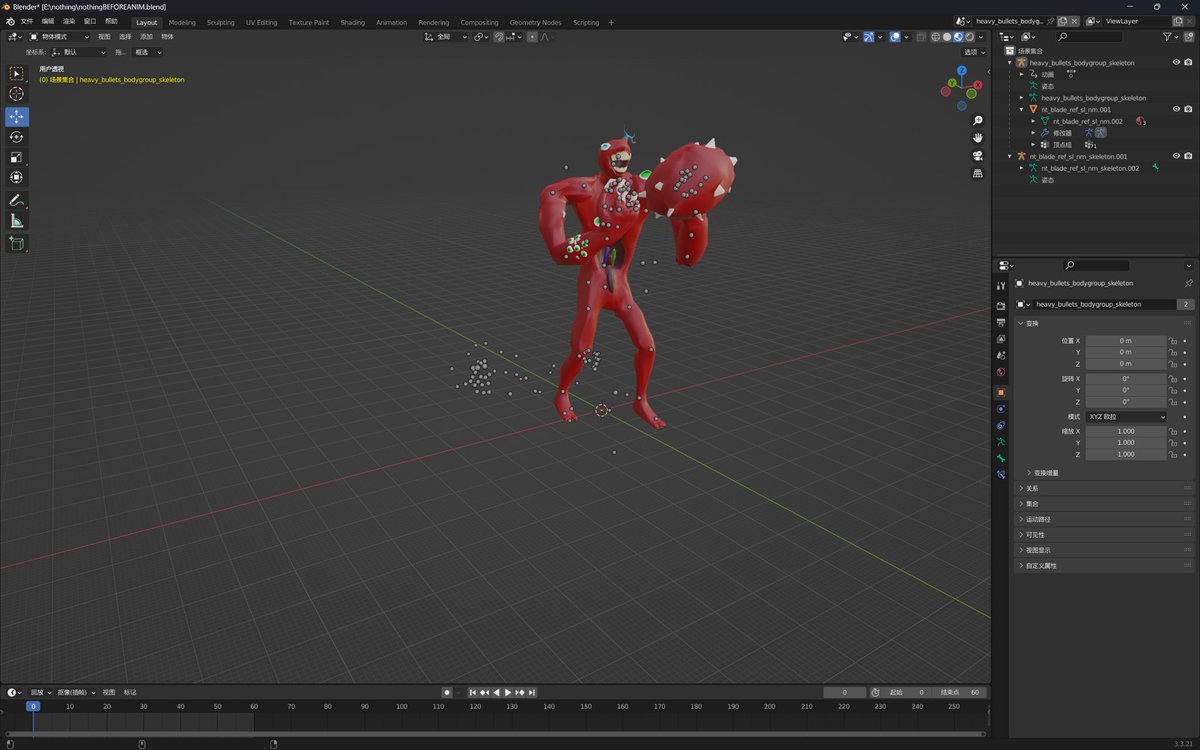1200x750 pixels.
Task: Activate the Transform tool
Action: coord(17,177)
